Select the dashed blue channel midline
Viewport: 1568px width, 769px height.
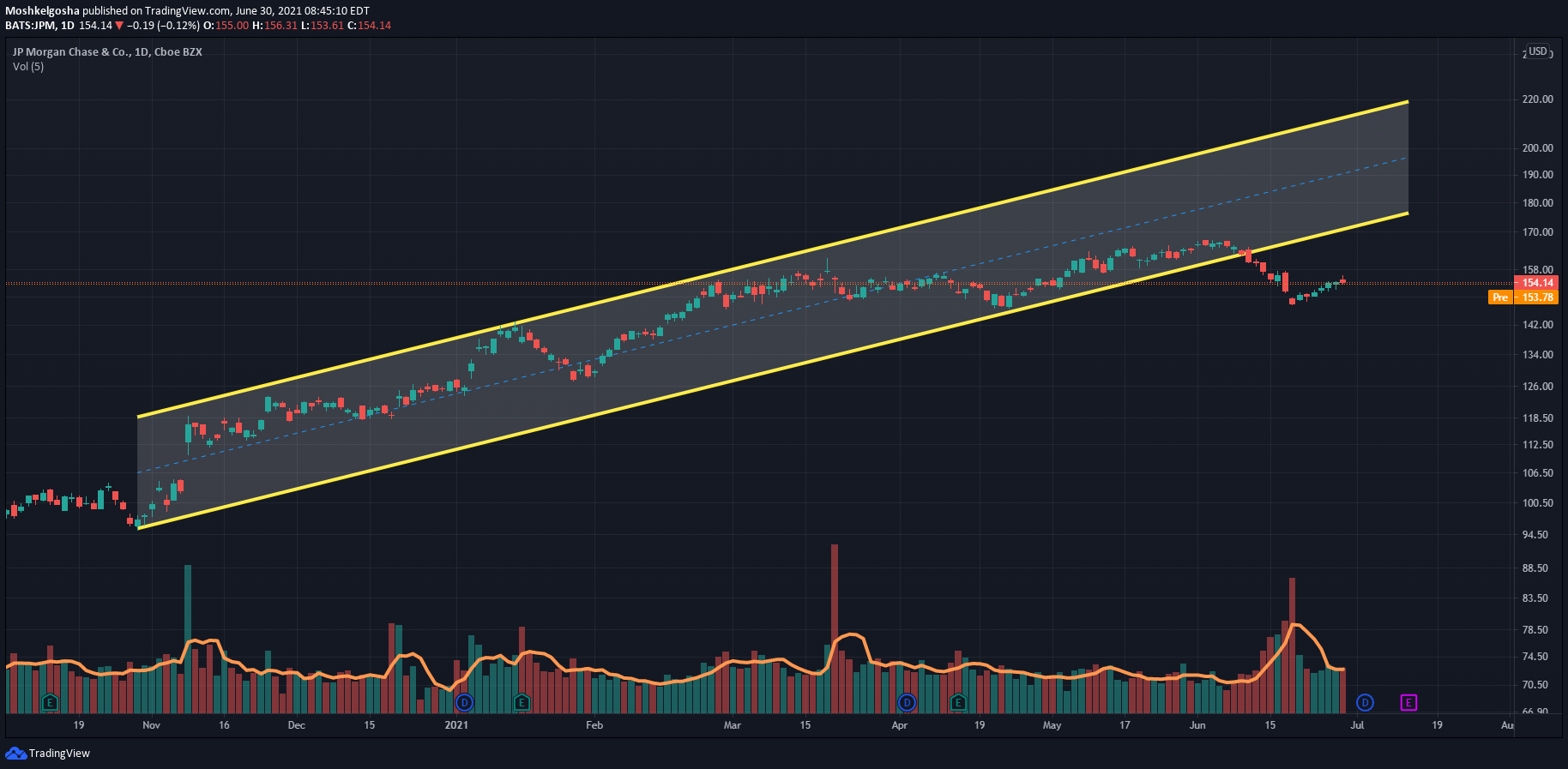[772, 315]
